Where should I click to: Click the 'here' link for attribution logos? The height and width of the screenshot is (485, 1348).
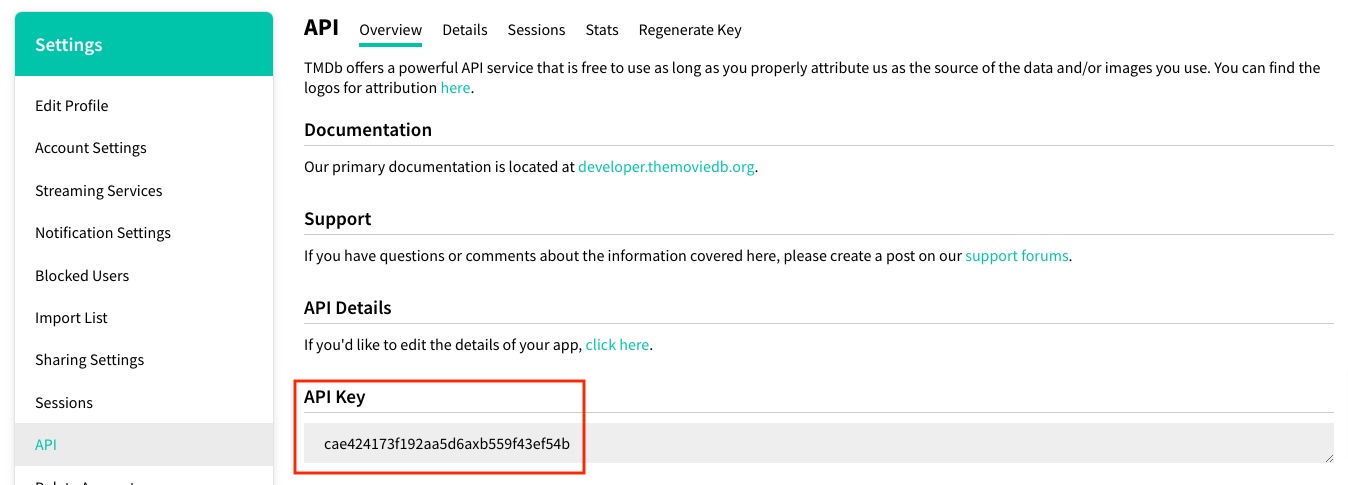click(455, 88)
